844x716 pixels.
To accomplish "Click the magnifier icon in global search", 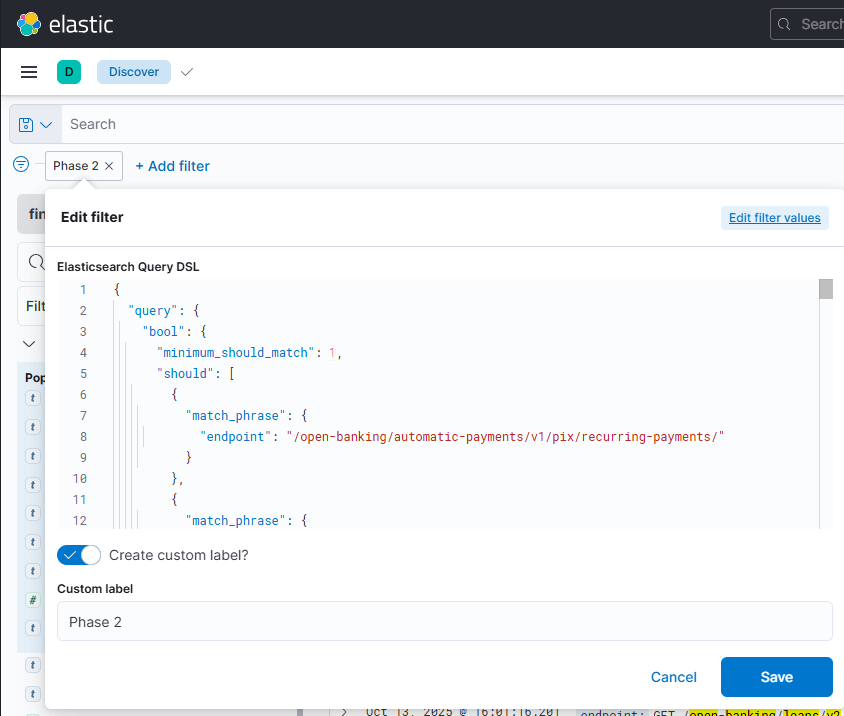I will (786, 24).
